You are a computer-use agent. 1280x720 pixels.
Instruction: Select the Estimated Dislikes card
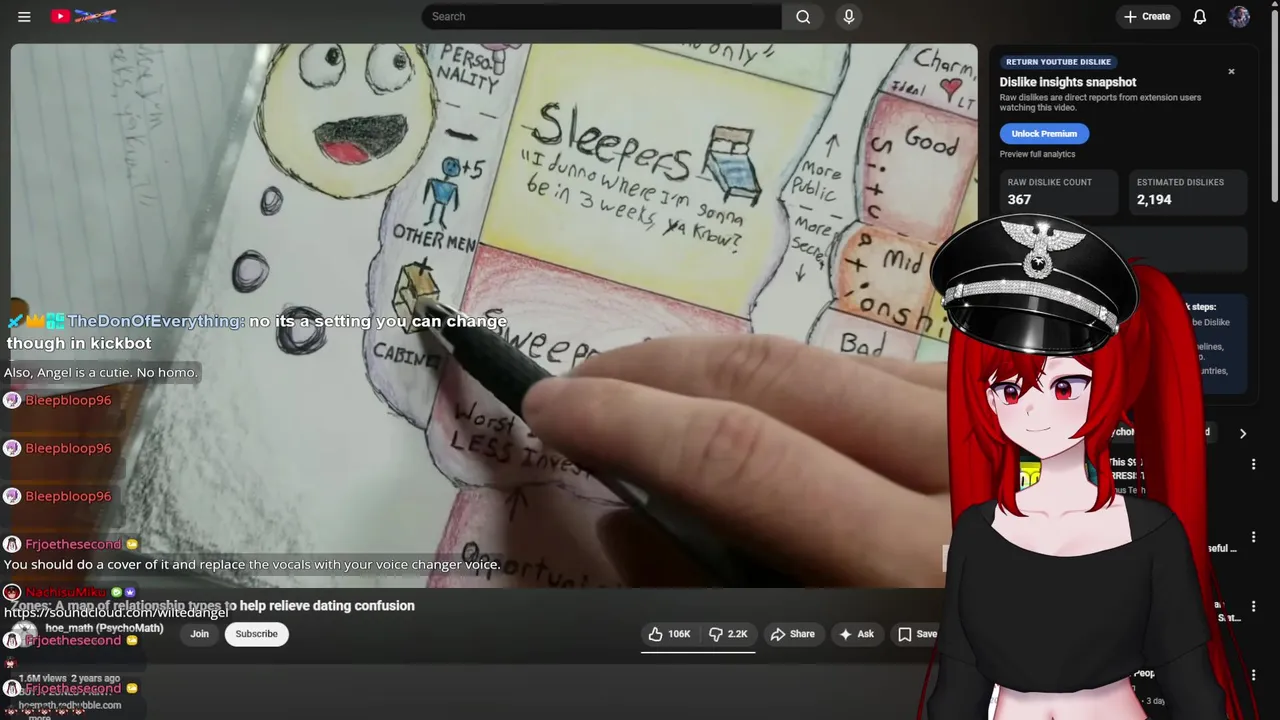[x=1188, y=192]
